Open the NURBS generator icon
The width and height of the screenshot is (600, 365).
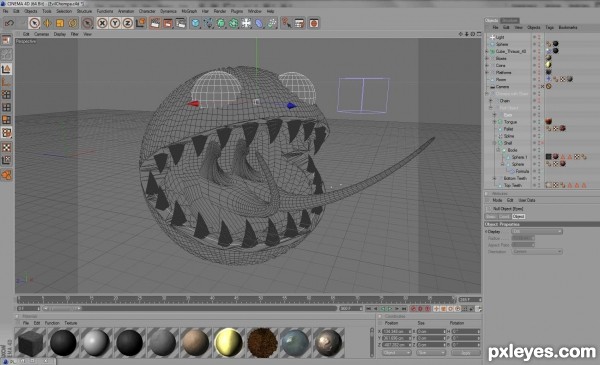[x=221, y=23]
